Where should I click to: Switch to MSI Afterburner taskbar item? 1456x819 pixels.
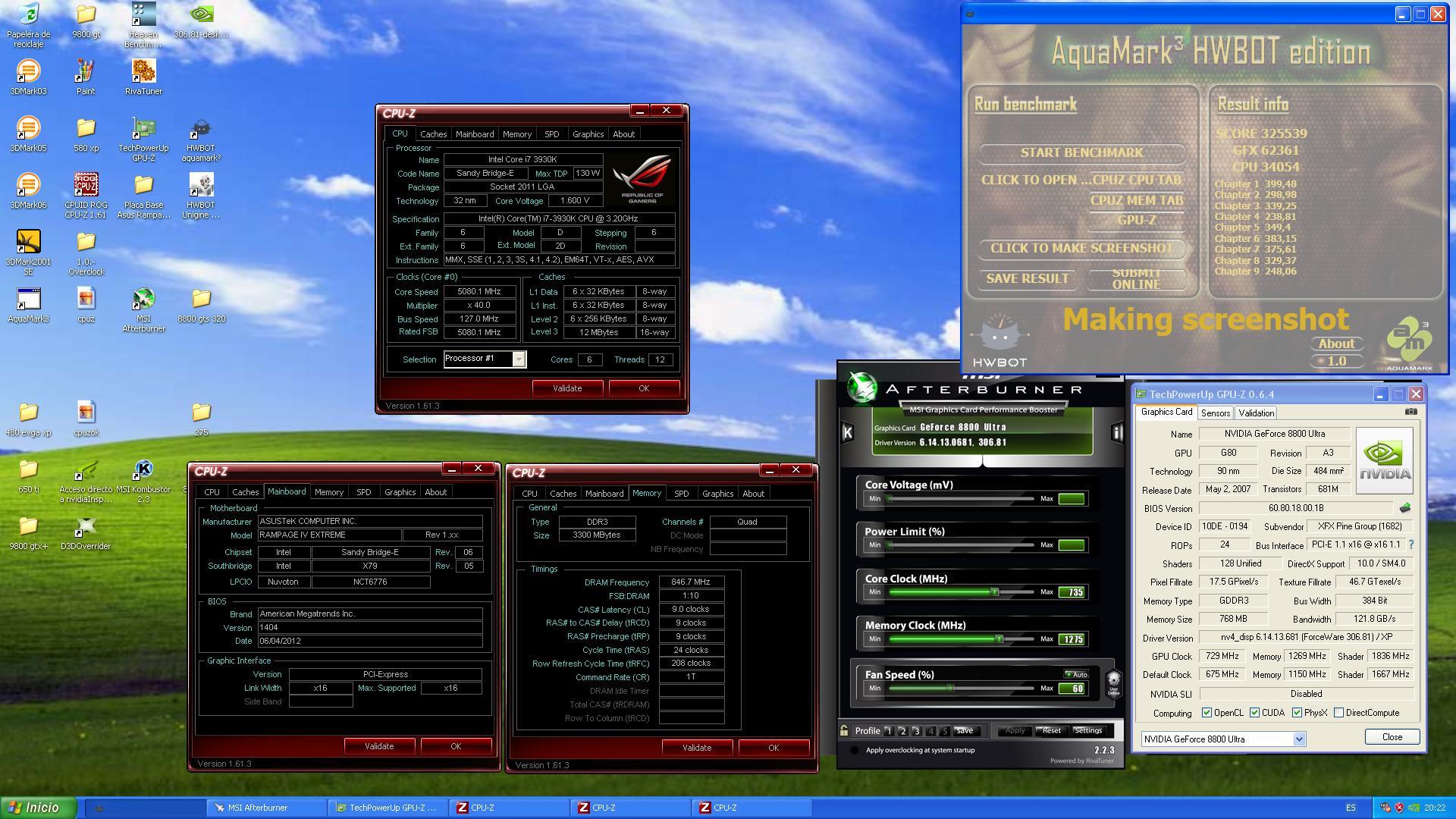[x=267, y=808]
